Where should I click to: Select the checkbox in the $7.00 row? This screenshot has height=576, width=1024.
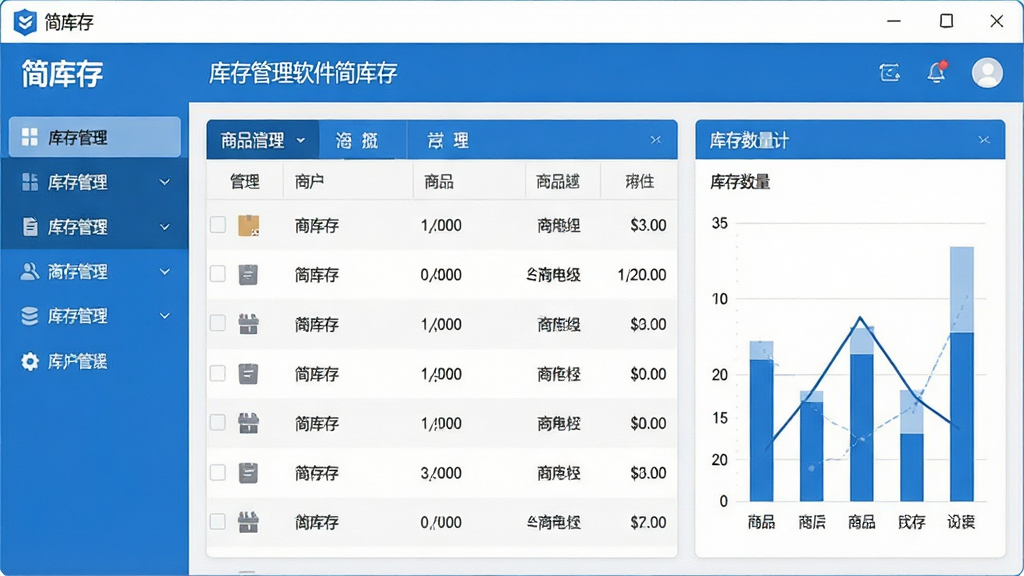(x=218, y=522)
